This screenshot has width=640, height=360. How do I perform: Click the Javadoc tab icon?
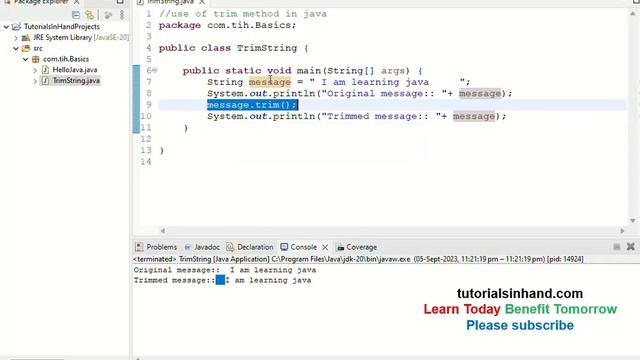[x=188, y=247]
